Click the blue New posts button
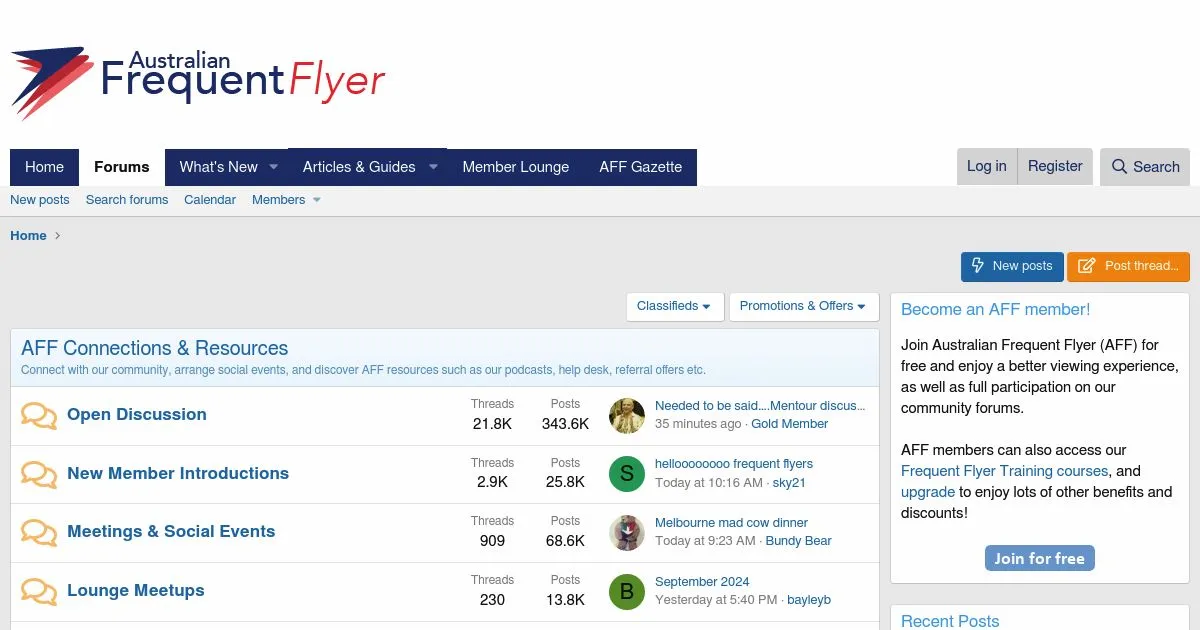1200x630 pixels. (1012, 266)
